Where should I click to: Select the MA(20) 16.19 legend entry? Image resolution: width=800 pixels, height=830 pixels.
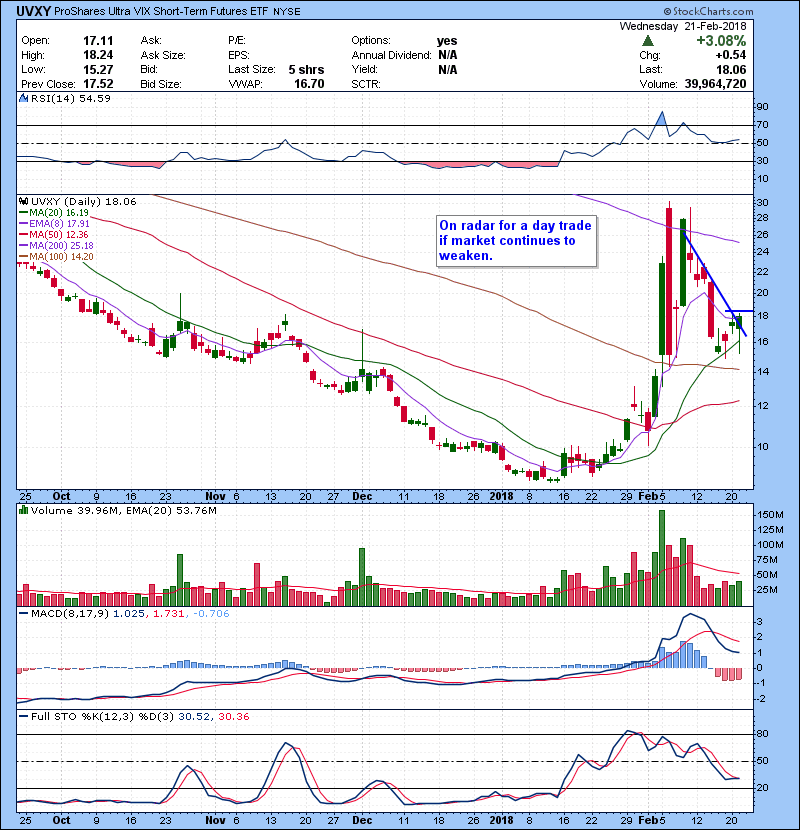click(53, 213)
